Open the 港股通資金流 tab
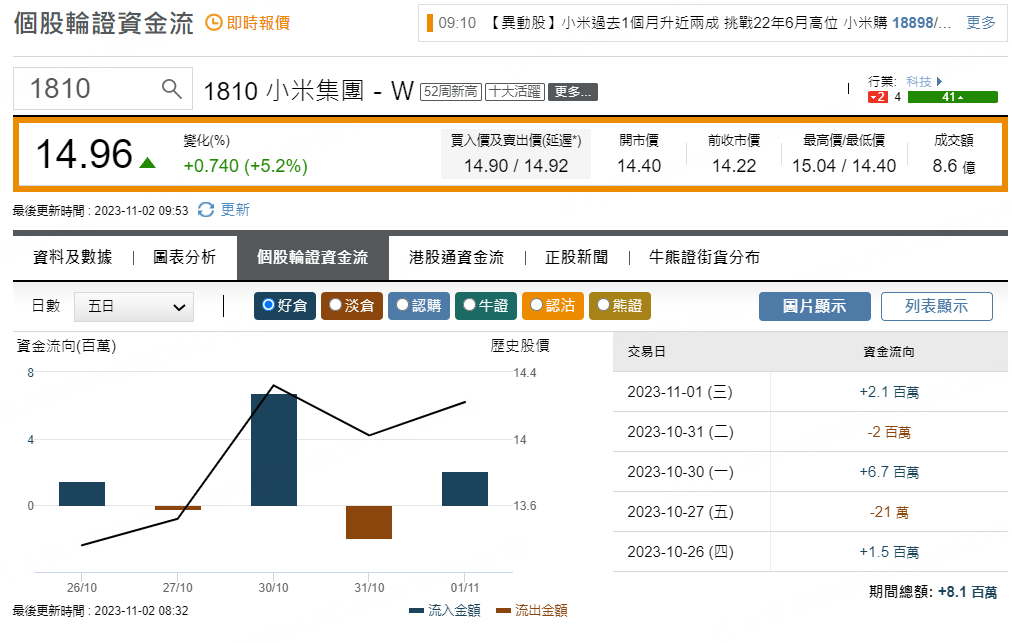The height and width of the screenshot is (643, 1012). [456, 257]
